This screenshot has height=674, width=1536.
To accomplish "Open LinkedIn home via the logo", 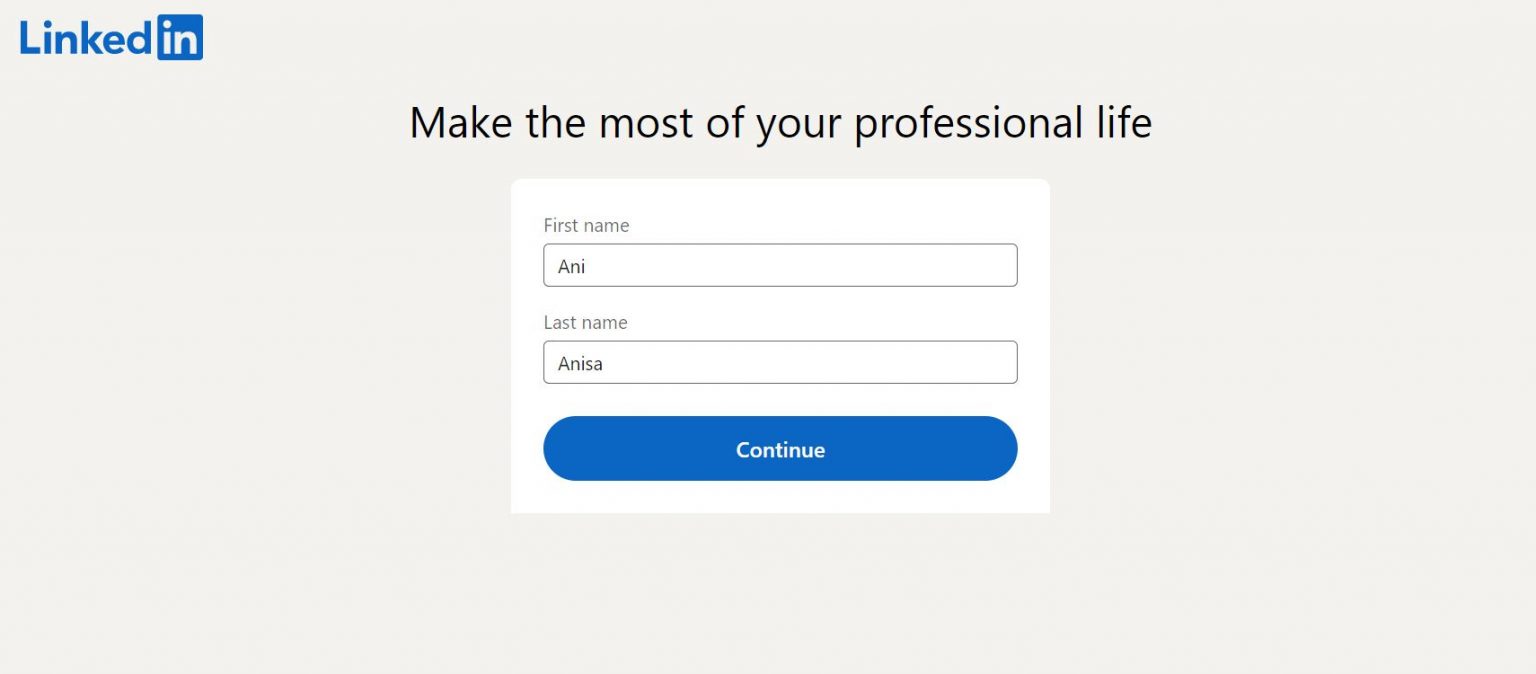I will (x=110, y=36).
